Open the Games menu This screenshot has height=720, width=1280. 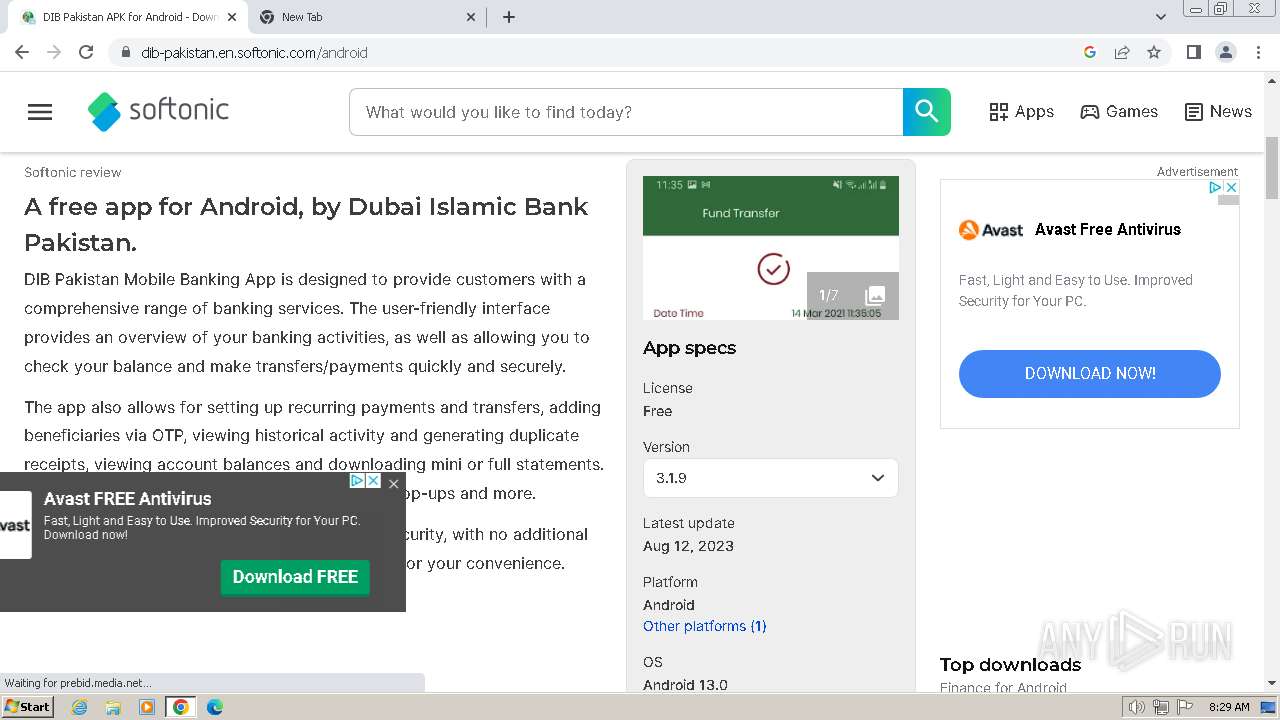click(x=1119, y=112)
